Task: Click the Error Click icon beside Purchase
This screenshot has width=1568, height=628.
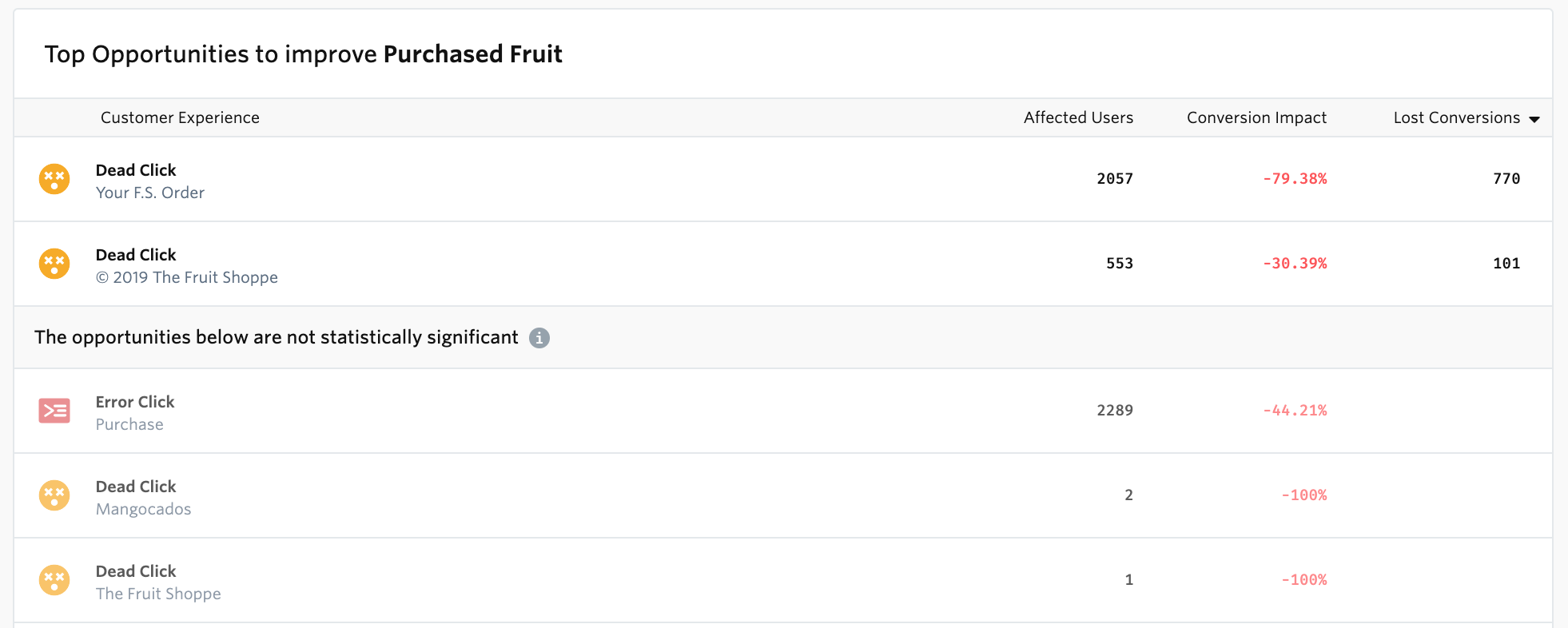Action: point(54,411)
